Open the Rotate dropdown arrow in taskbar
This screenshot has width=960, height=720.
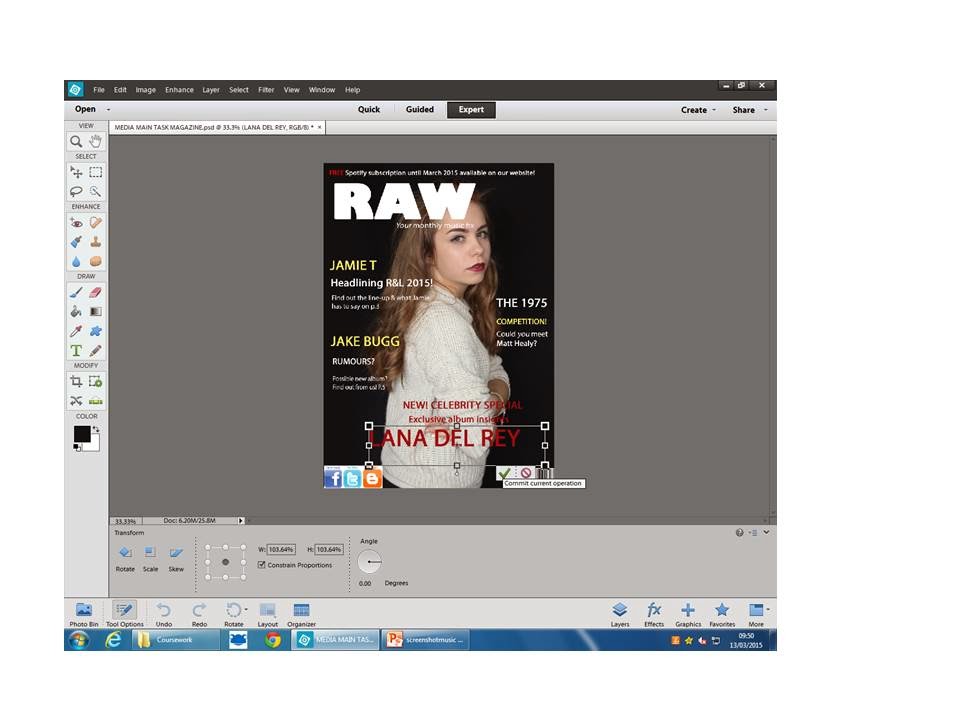(x=246, y=609)
